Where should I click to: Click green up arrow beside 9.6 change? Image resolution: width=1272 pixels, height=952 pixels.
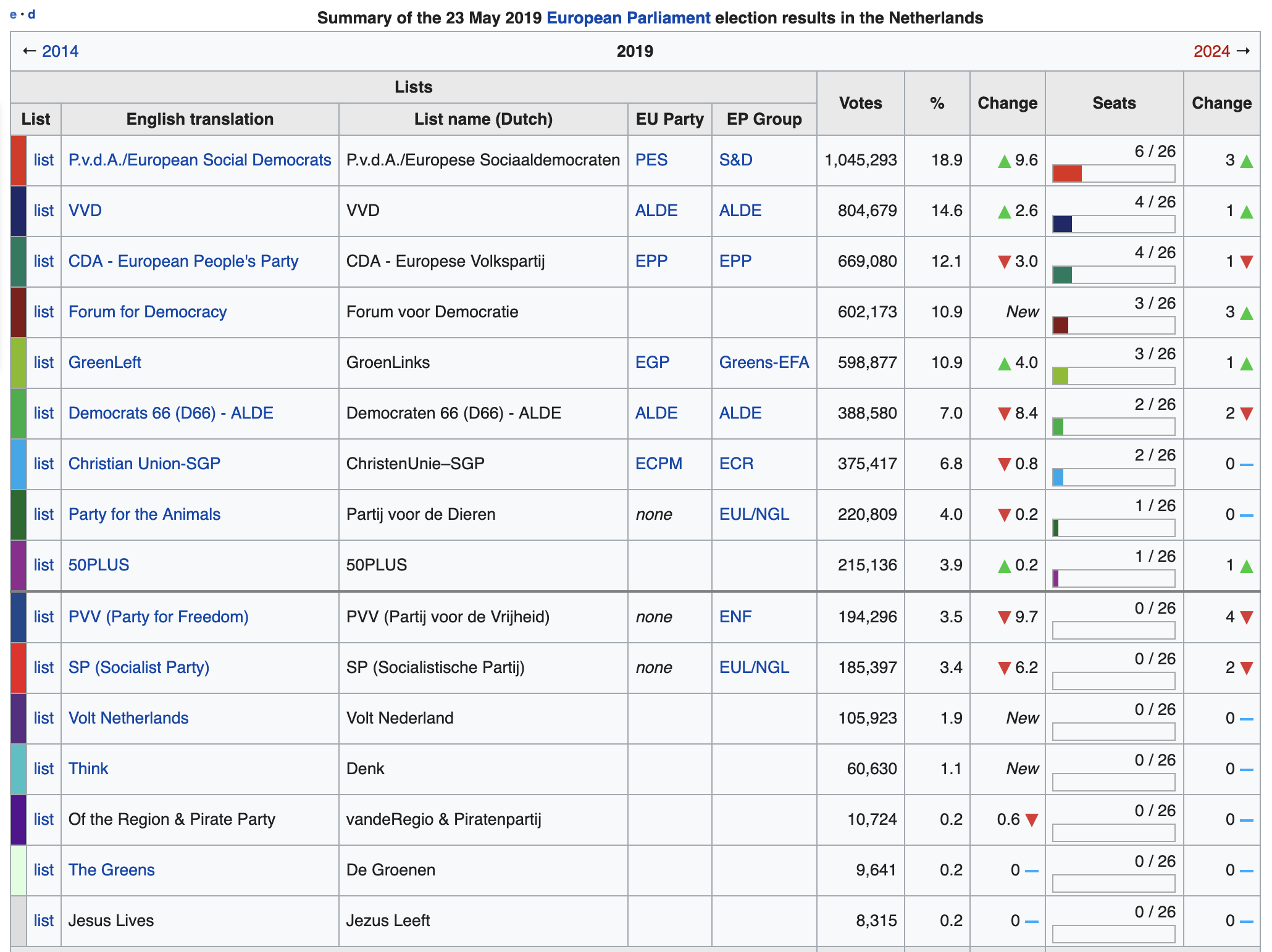tap(1004, 161)
